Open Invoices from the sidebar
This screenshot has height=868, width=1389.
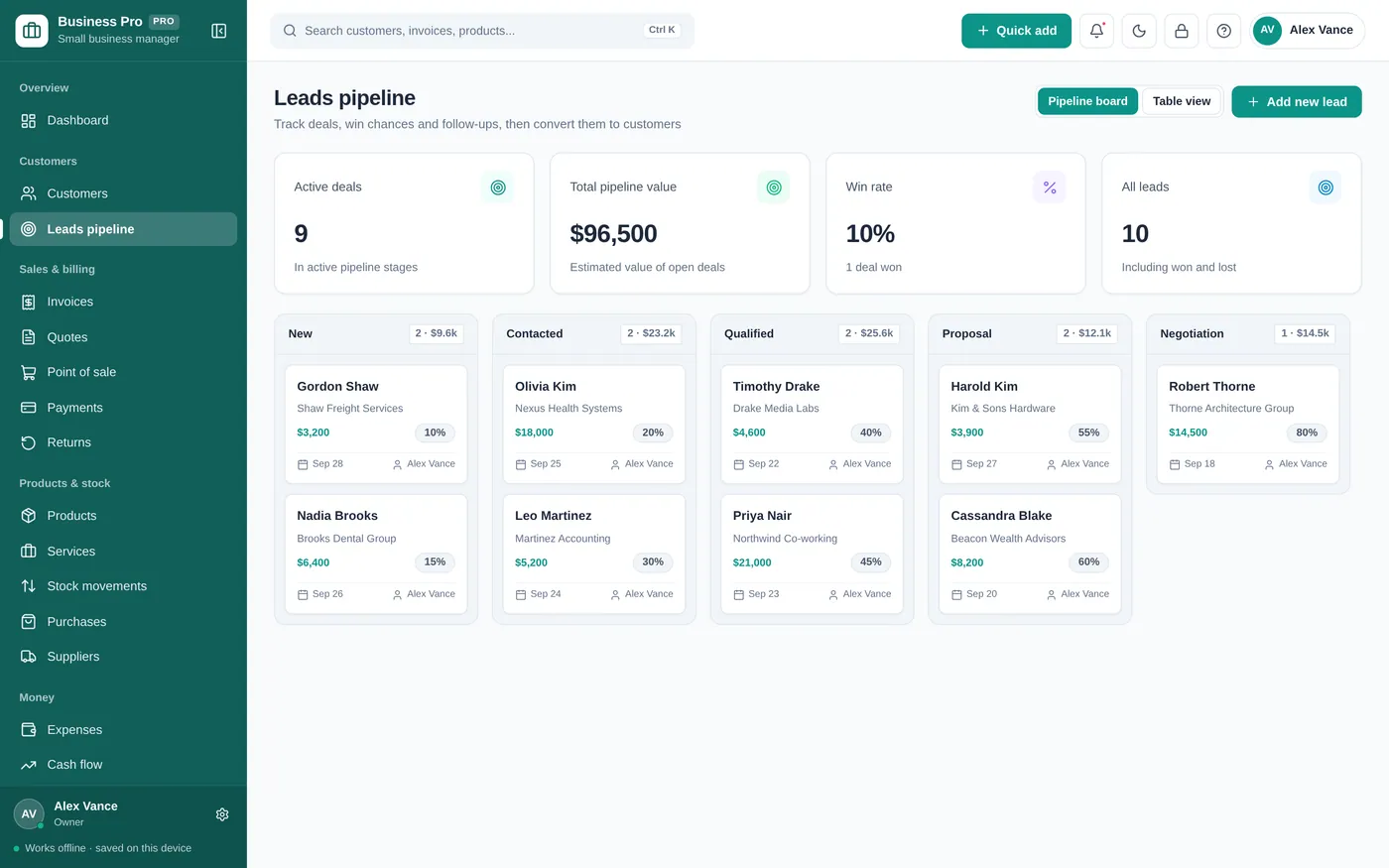pyautogui.click(x=123, y=302)
